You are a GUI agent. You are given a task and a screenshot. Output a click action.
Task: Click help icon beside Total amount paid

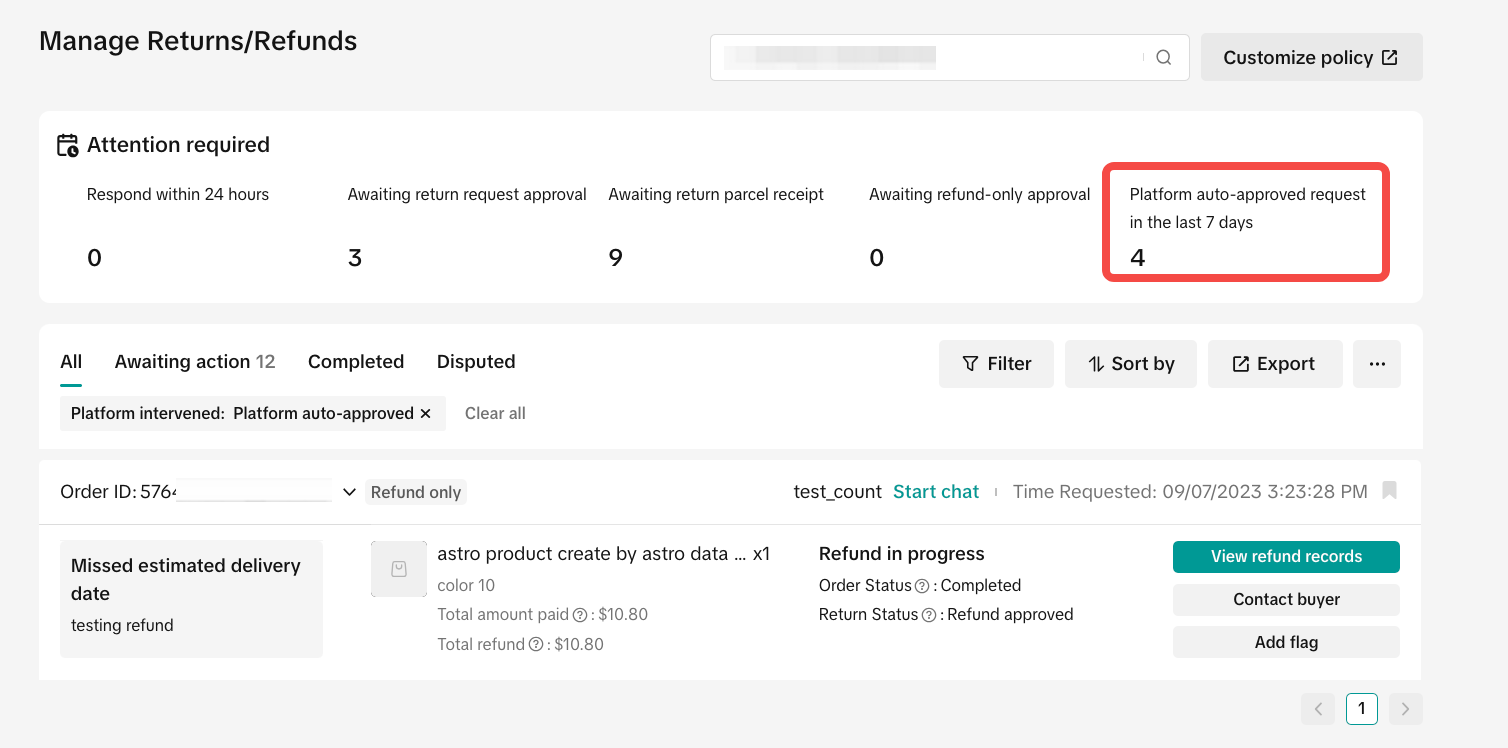(x=579, y=615)
